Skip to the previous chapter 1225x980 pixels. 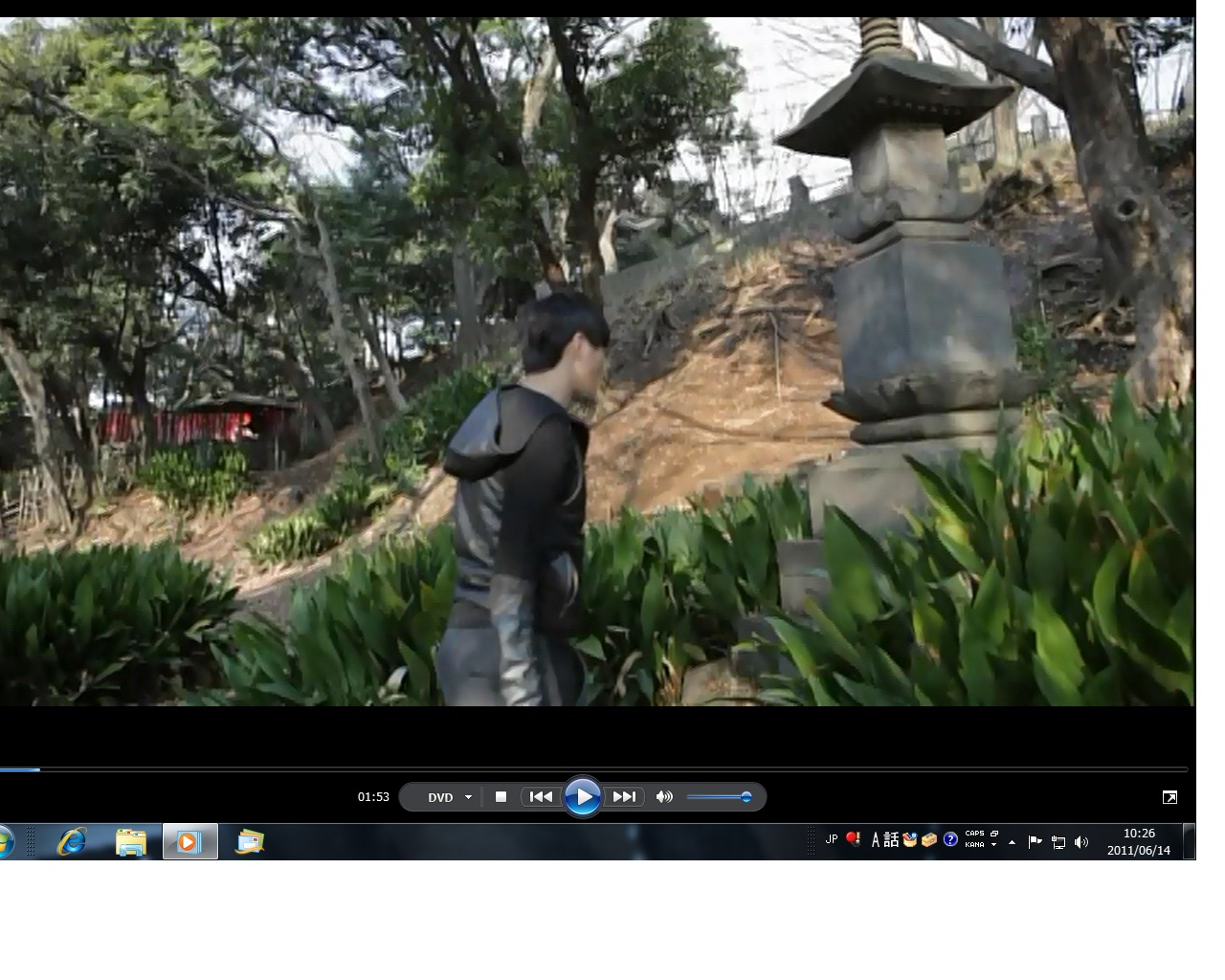pos(541,797)
